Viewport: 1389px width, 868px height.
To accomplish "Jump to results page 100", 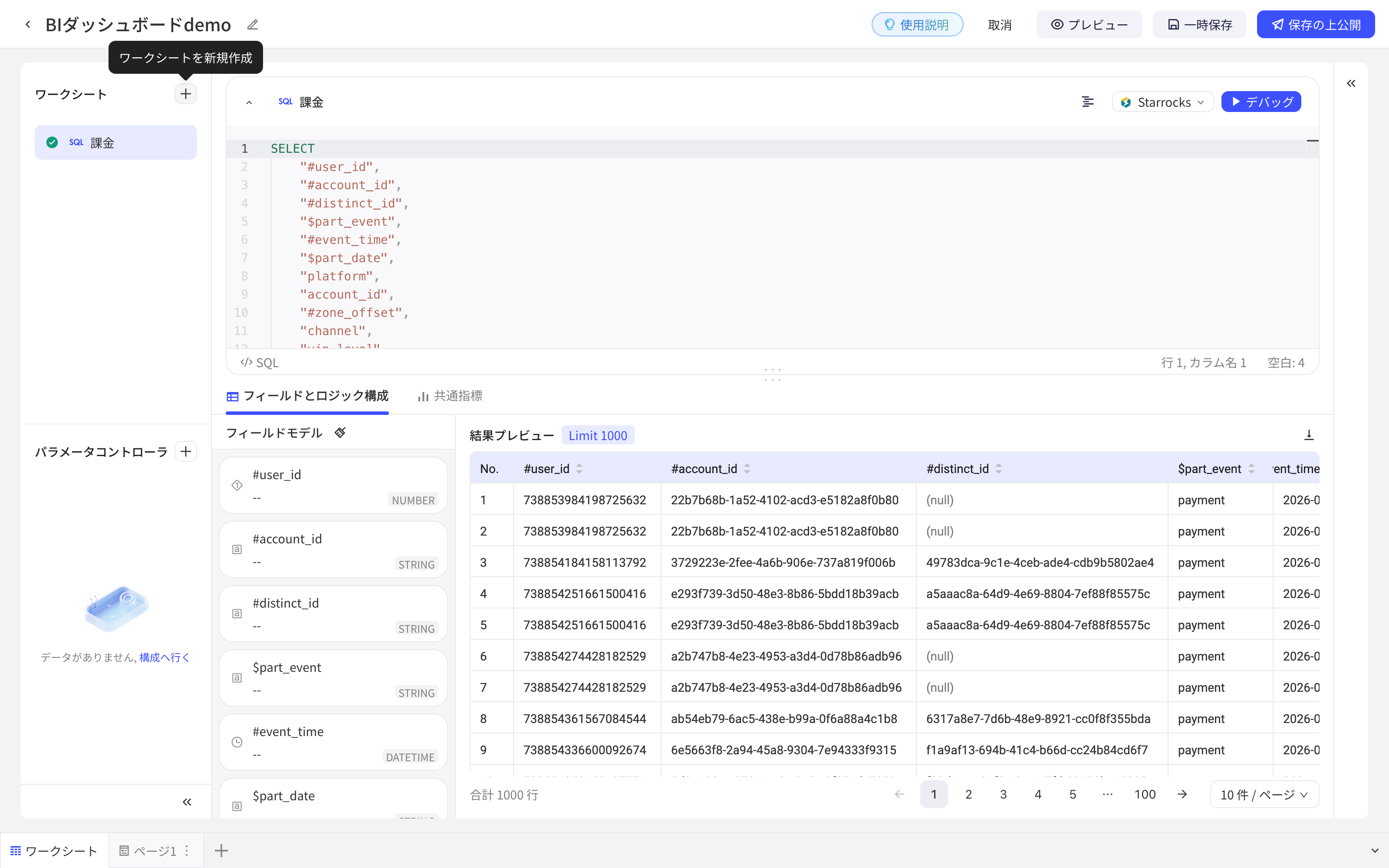I will [1145, 795].
